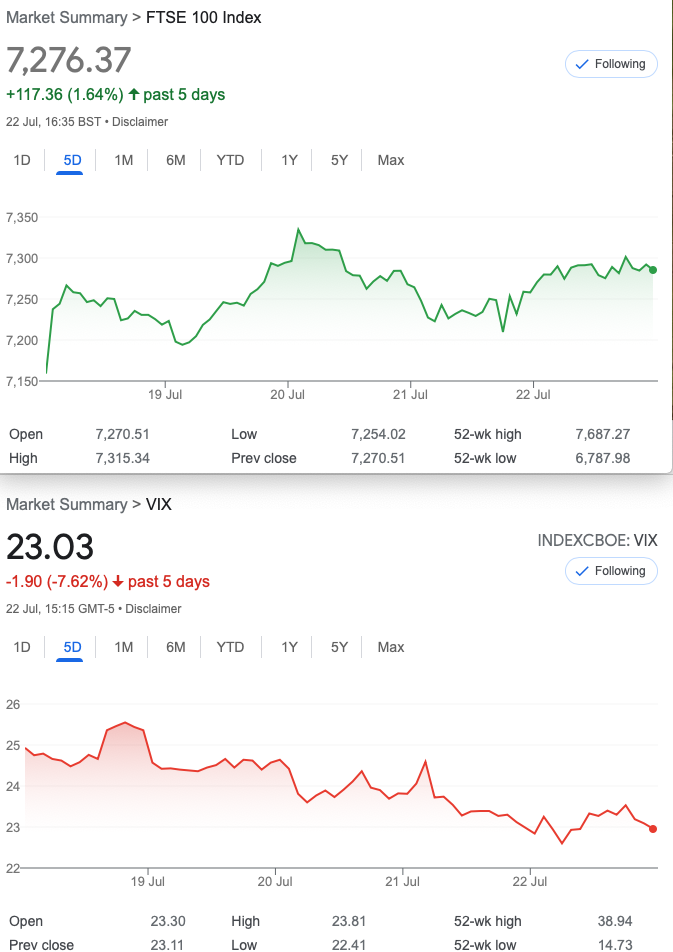Click the INDEXCBOE: VIX label

[x=598, y=540]
